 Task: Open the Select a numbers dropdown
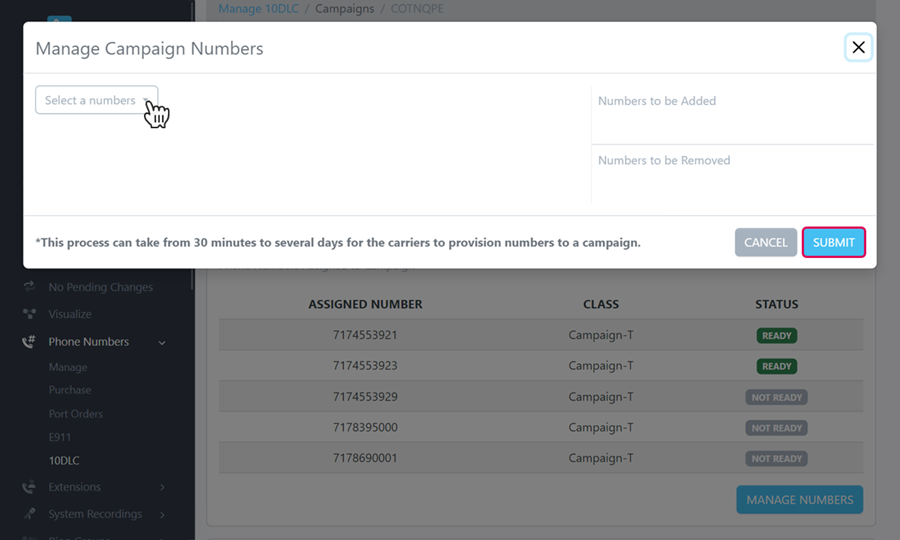96,100
